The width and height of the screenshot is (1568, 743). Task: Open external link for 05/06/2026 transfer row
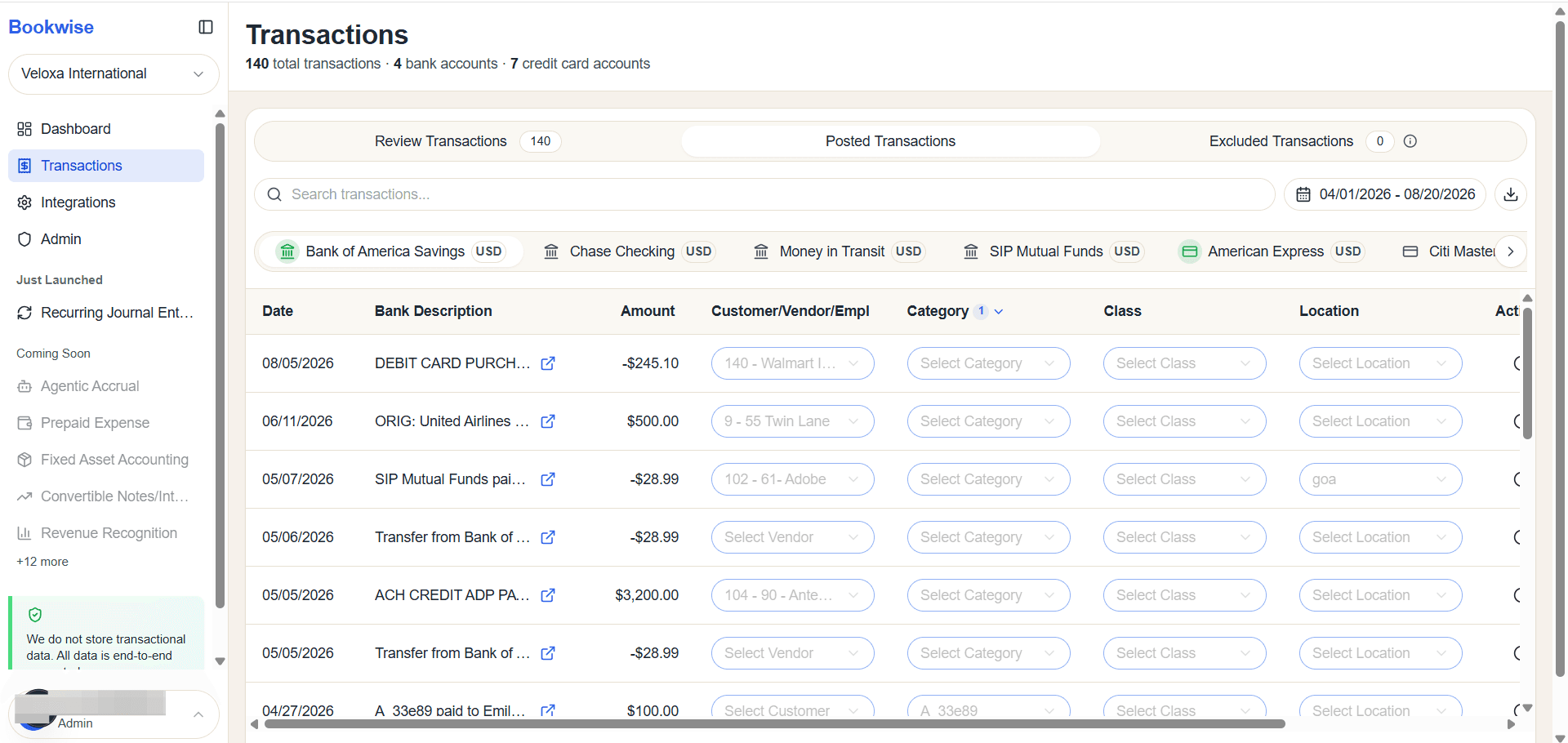click(x=548, y=537)
